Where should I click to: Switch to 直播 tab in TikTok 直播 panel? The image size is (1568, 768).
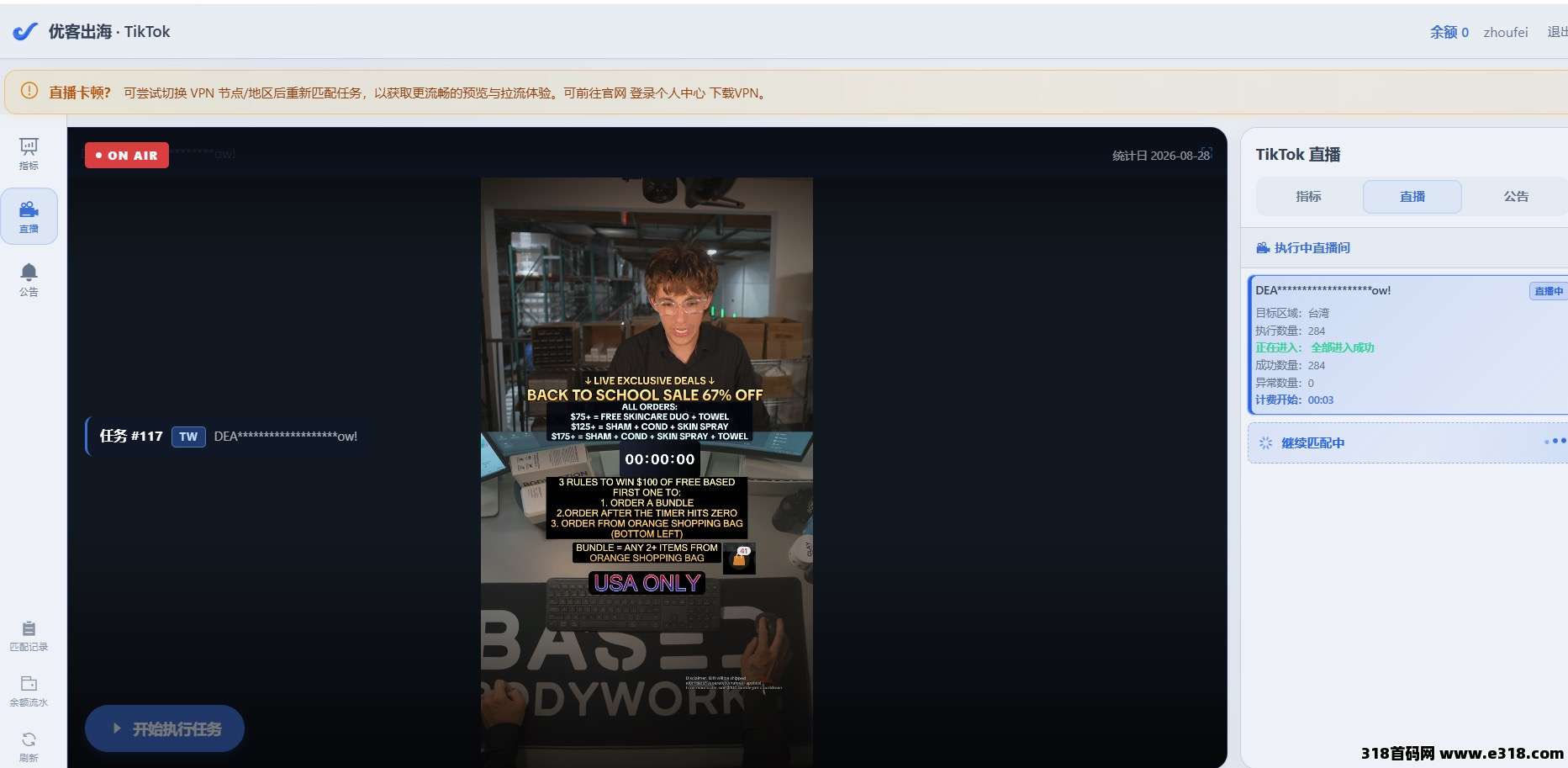(x=1412, y=197)
